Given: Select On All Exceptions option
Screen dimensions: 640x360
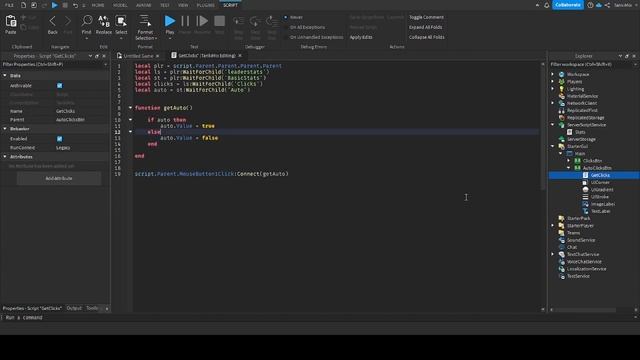Looking at the screenshot, I should 307,27.
